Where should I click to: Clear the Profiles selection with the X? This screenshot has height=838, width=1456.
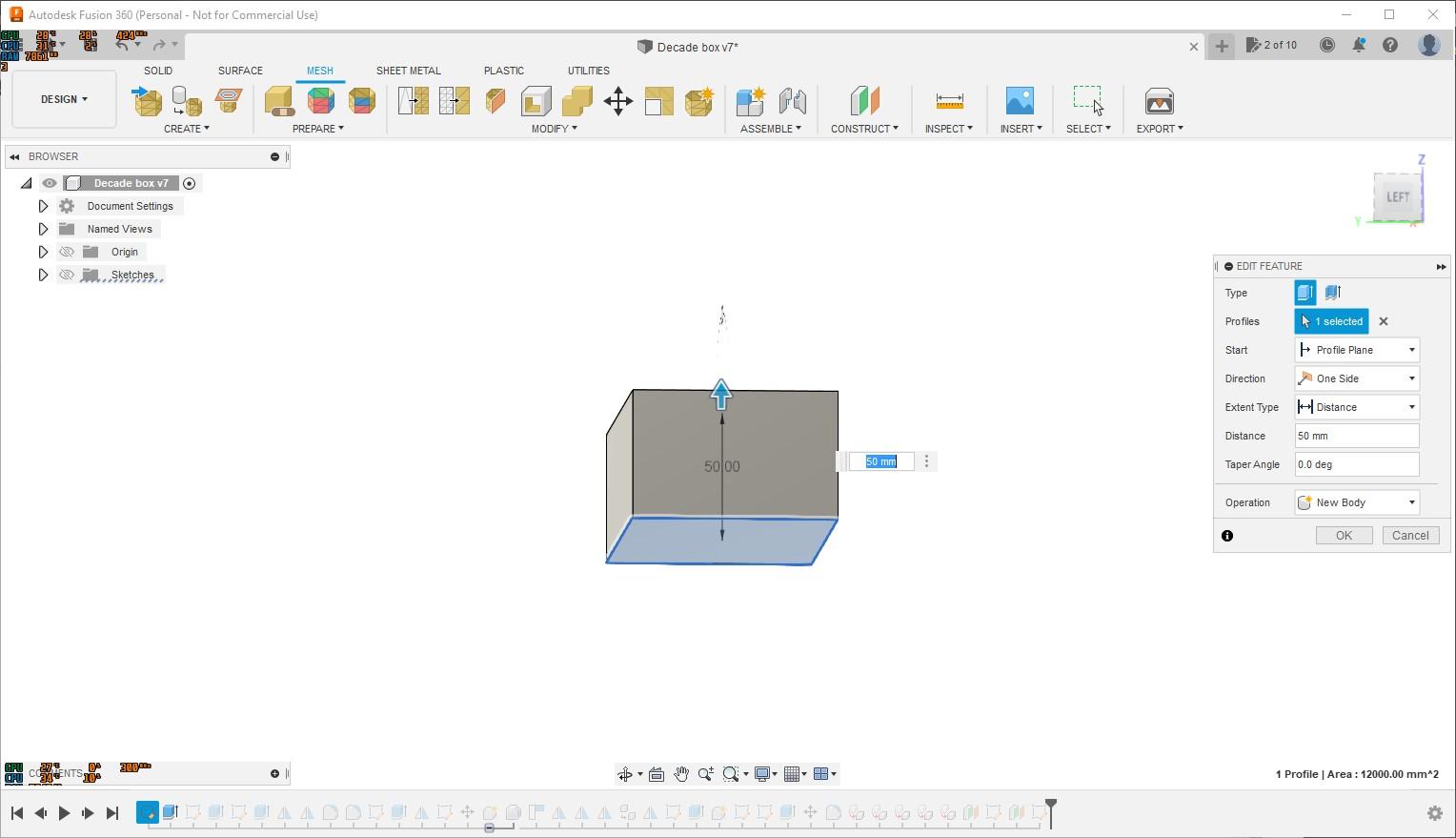1384,321
